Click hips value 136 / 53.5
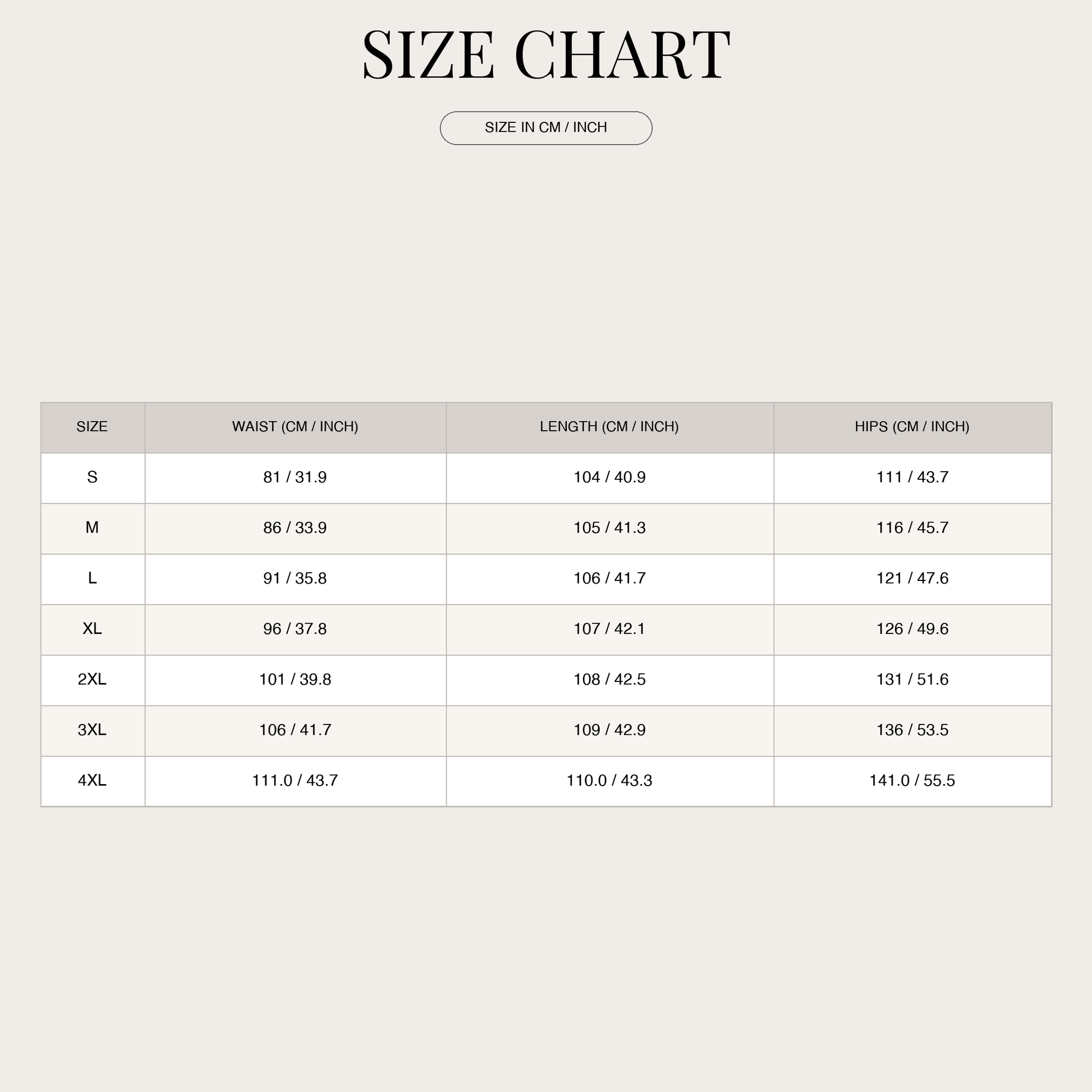1092x1092 pixels. coord(912,730)
